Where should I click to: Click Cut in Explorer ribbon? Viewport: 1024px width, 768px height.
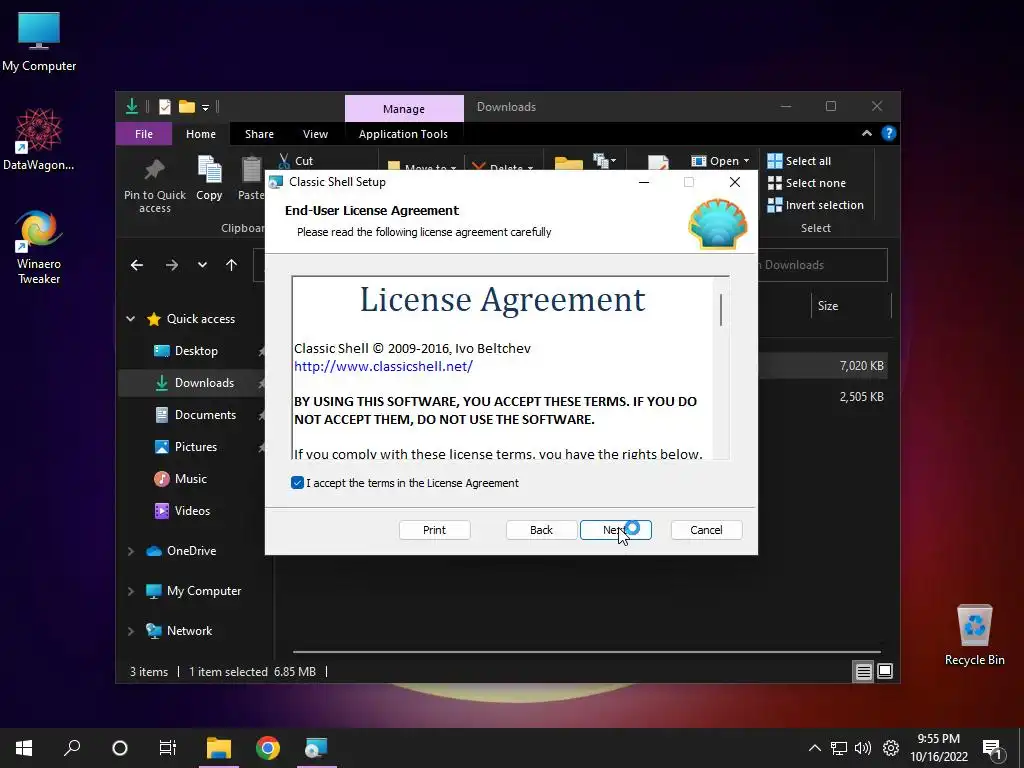click(295, 161)
